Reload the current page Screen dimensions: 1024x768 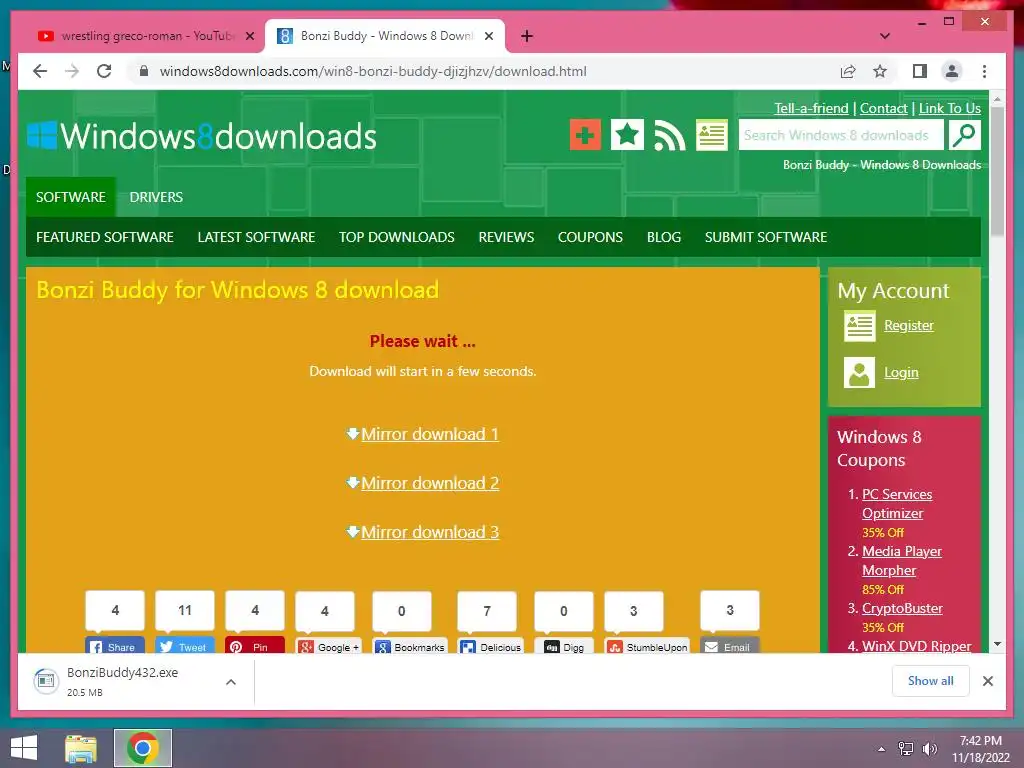pos(104,71)
